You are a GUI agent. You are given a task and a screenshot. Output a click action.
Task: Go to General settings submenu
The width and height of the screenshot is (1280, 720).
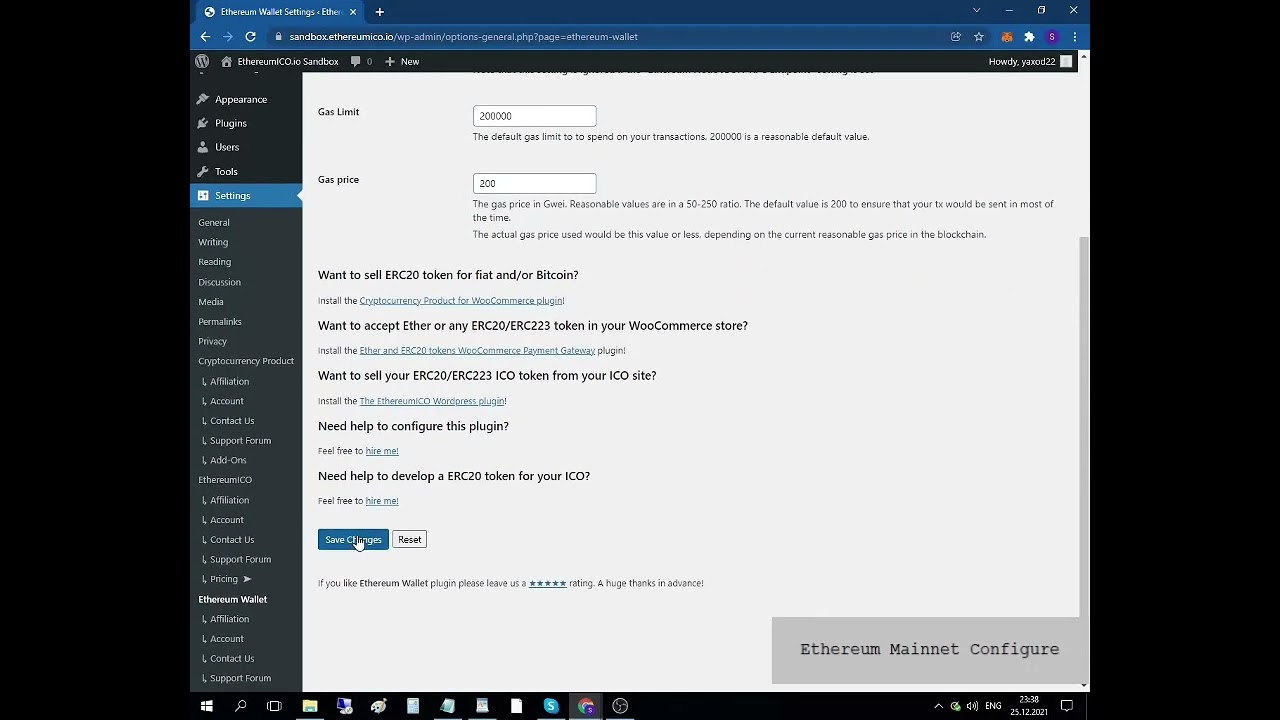click(214, 222)
